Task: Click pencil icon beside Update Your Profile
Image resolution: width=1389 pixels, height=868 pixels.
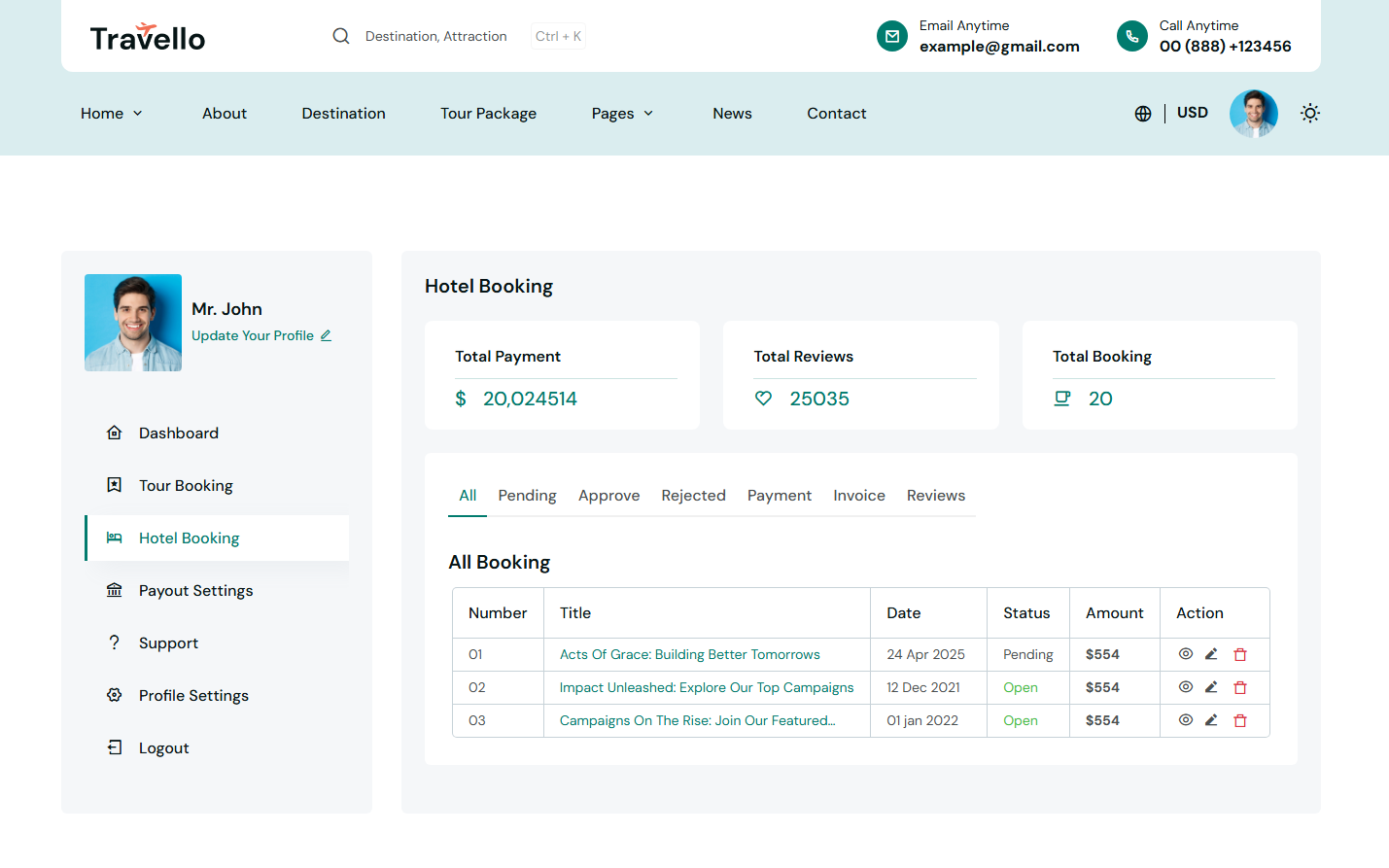Action: [327, 335]
